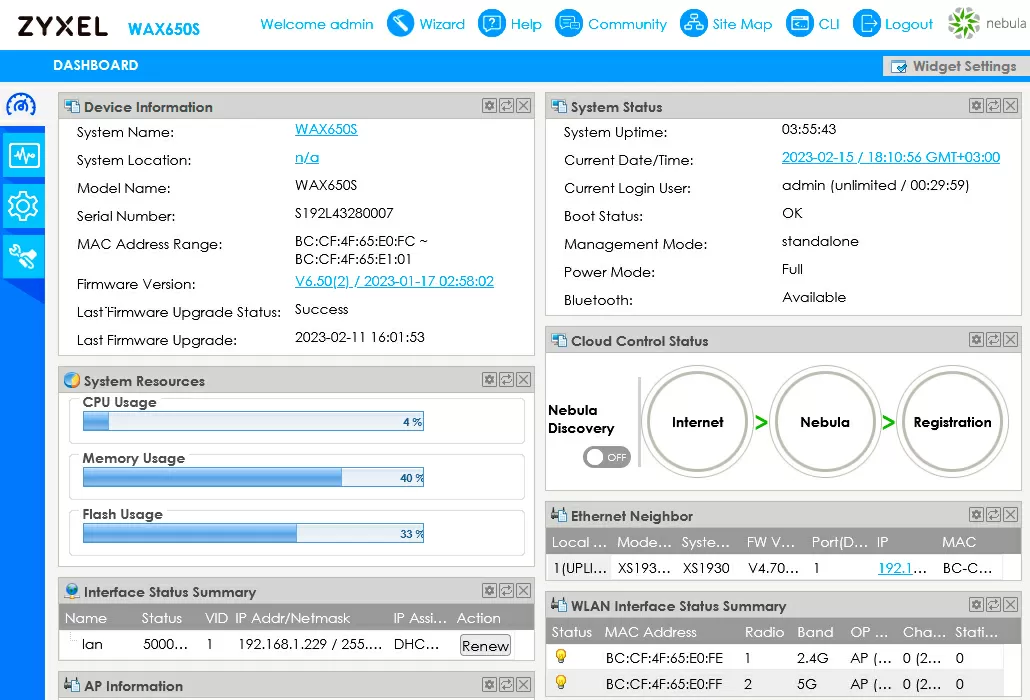1030x700 pixels.
Task: Open Interface Status Summary settings icon
Action: point(489,591)
